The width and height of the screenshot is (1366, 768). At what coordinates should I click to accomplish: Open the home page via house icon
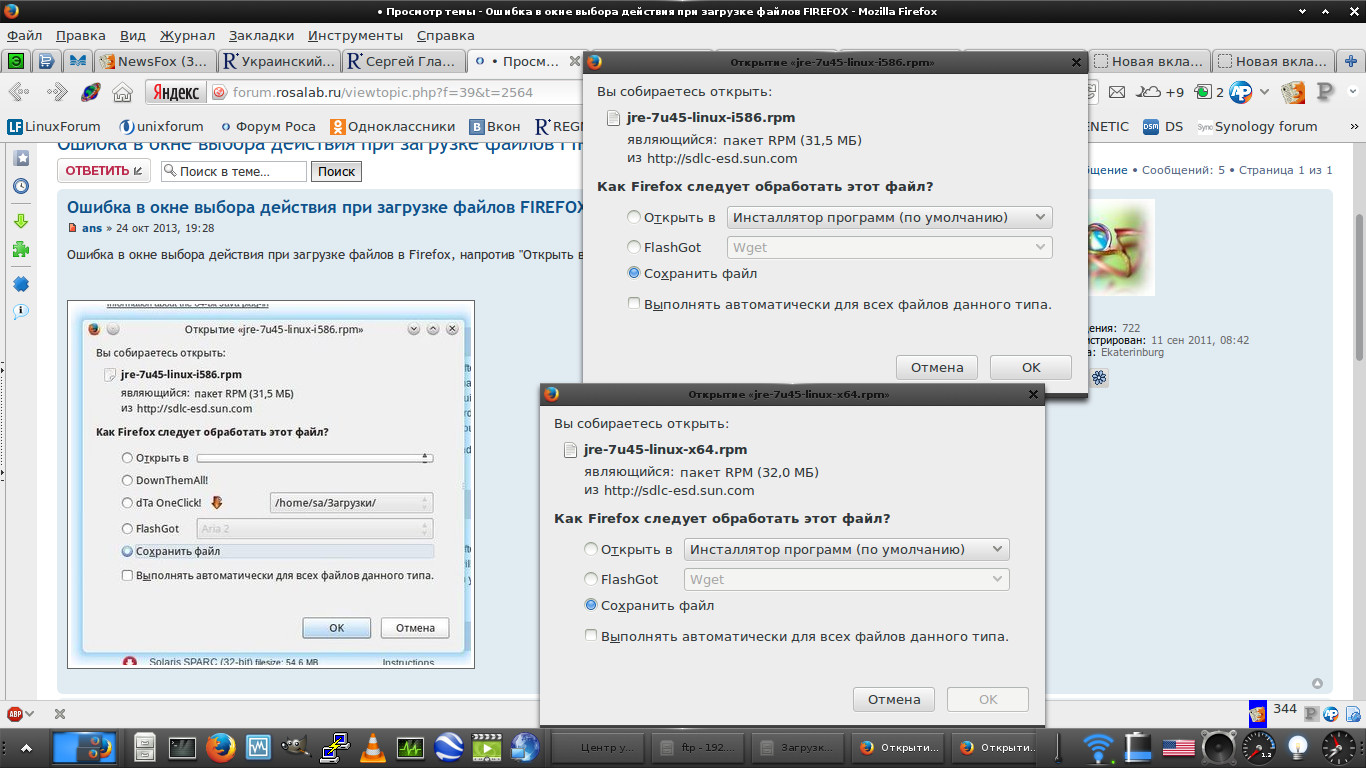coord(122,93)
